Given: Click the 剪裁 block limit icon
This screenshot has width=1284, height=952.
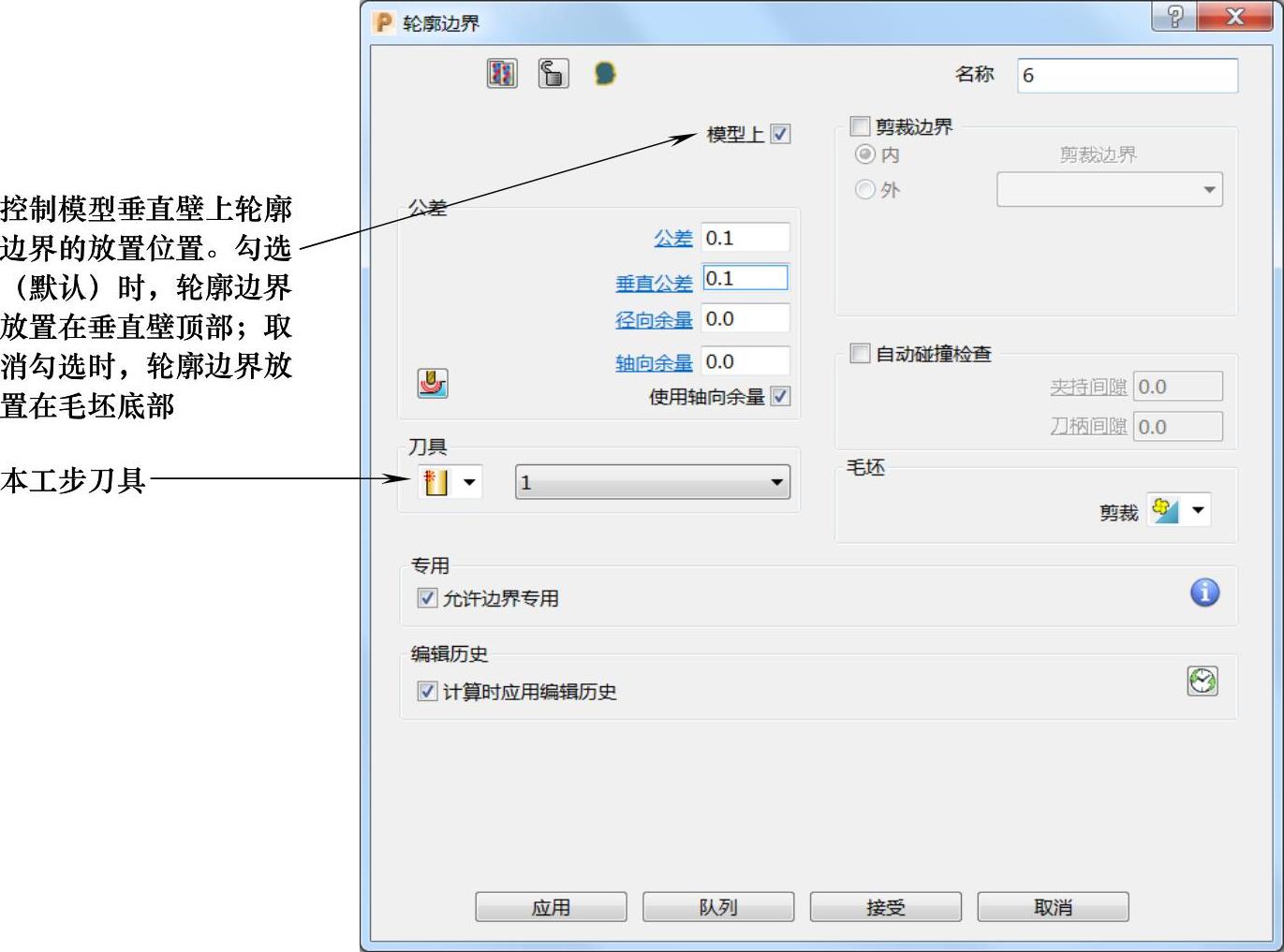Looking at the screenshot, I should [x=1165, y=510].
